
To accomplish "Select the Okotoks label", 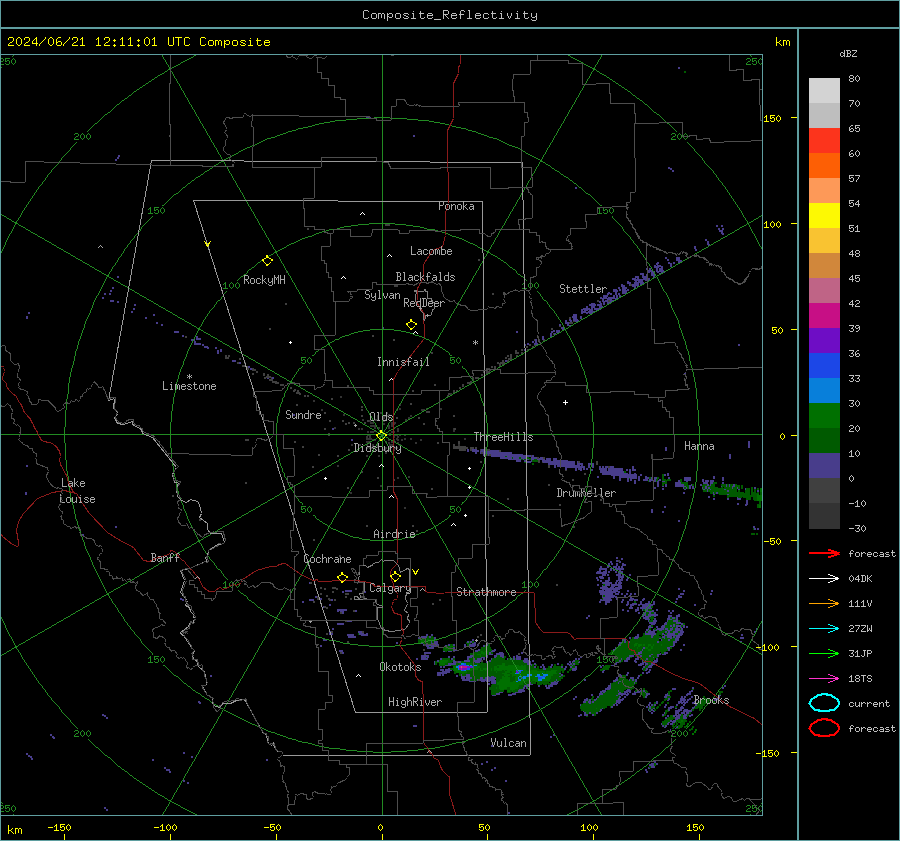I will pos(400,666).
